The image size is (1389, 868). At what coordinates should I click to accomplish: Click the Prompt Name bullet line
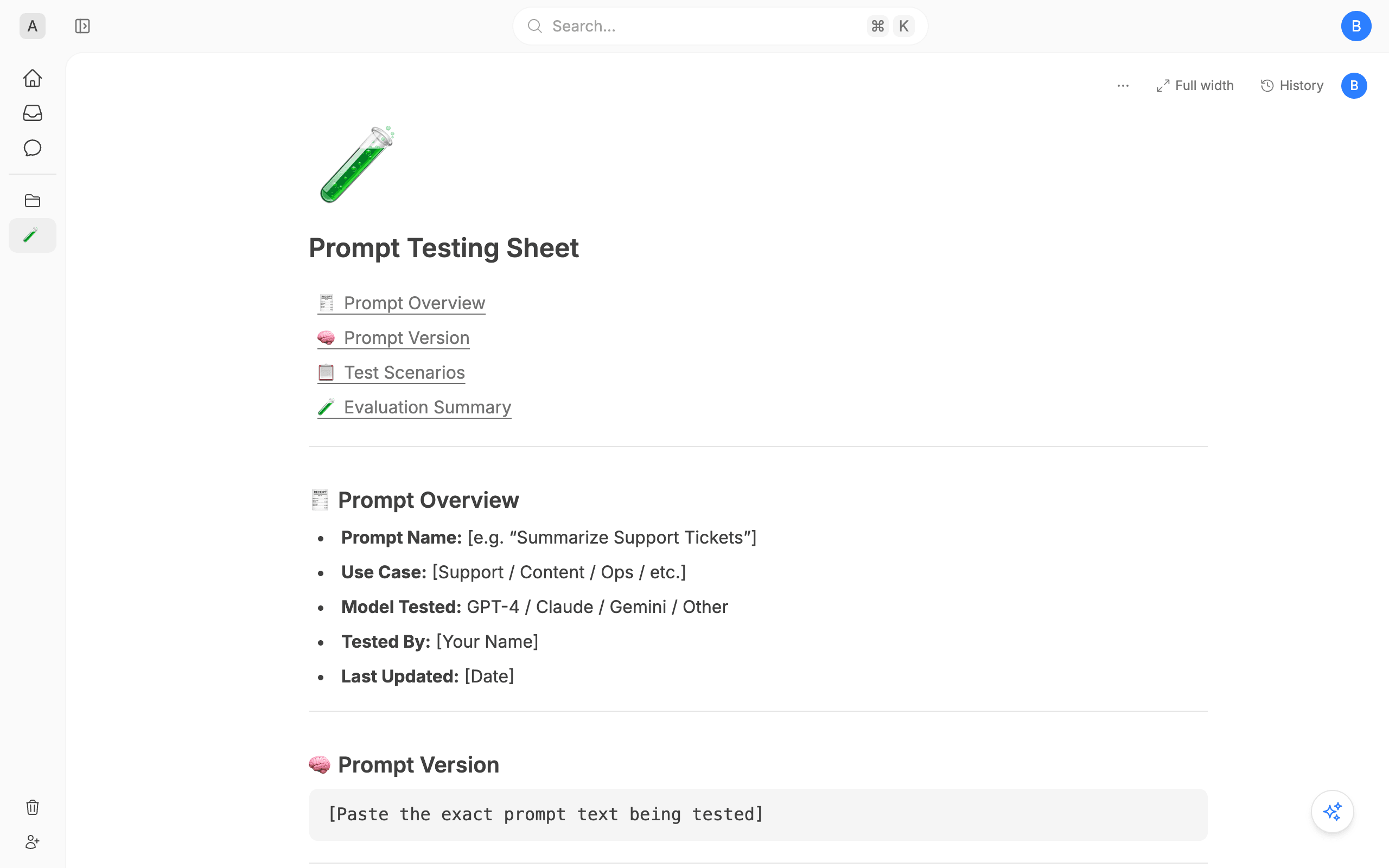click(x=549, y=537)
